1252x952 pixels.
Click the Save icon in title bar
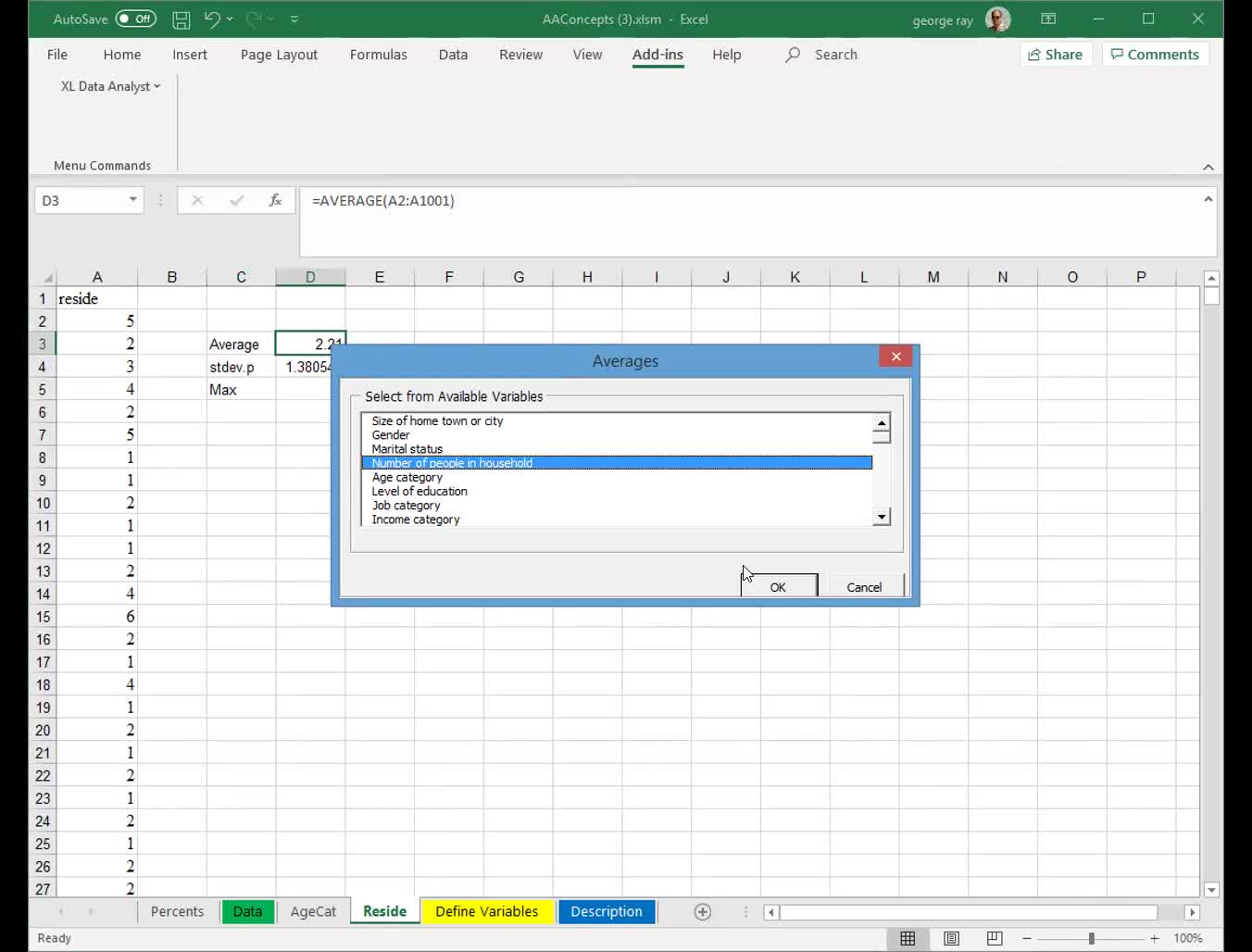(182, 19)
